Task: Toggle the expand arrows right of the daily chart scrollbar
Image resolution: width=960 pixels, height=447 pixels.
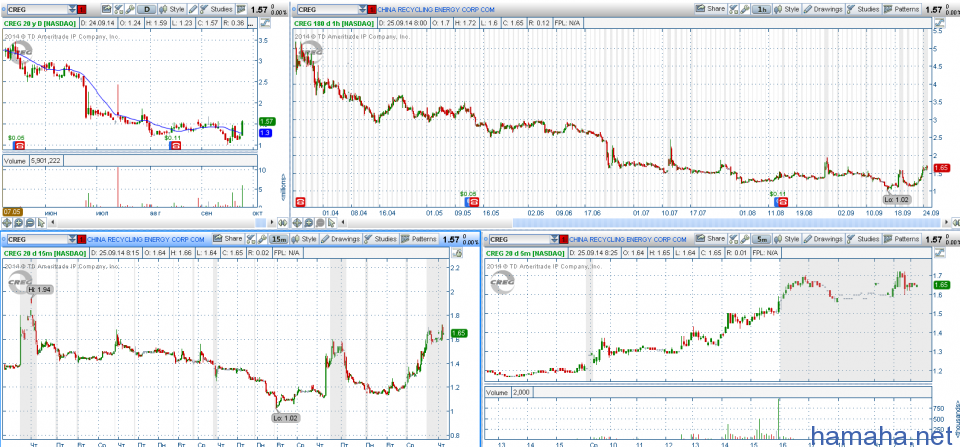Action: (282, 223)
